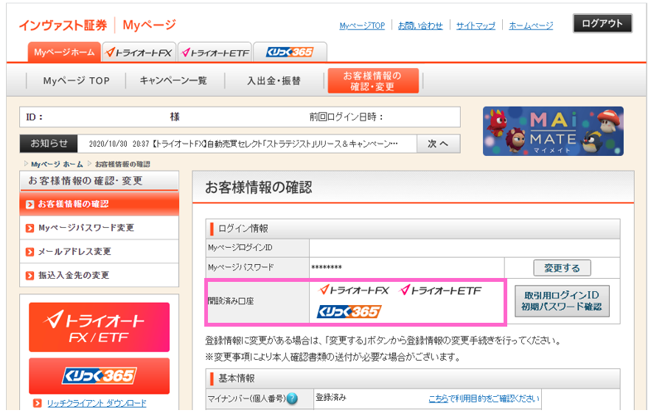The image size is (655, 415).
Task: Click the お客様情報の確認 page heading
Action: click(x=258, y=187)
